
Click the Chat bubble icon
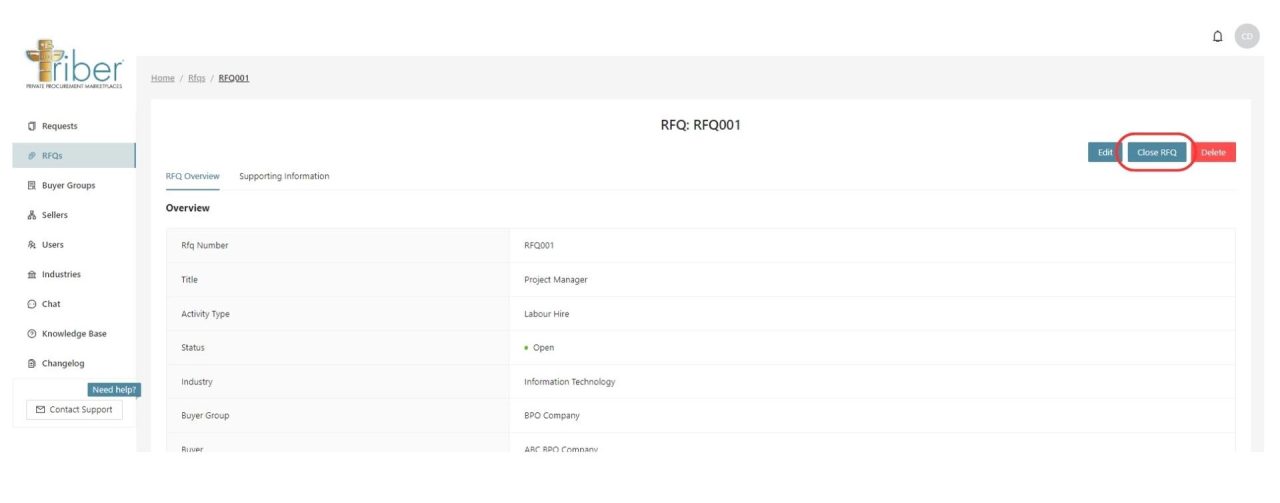tap(32, 304)
